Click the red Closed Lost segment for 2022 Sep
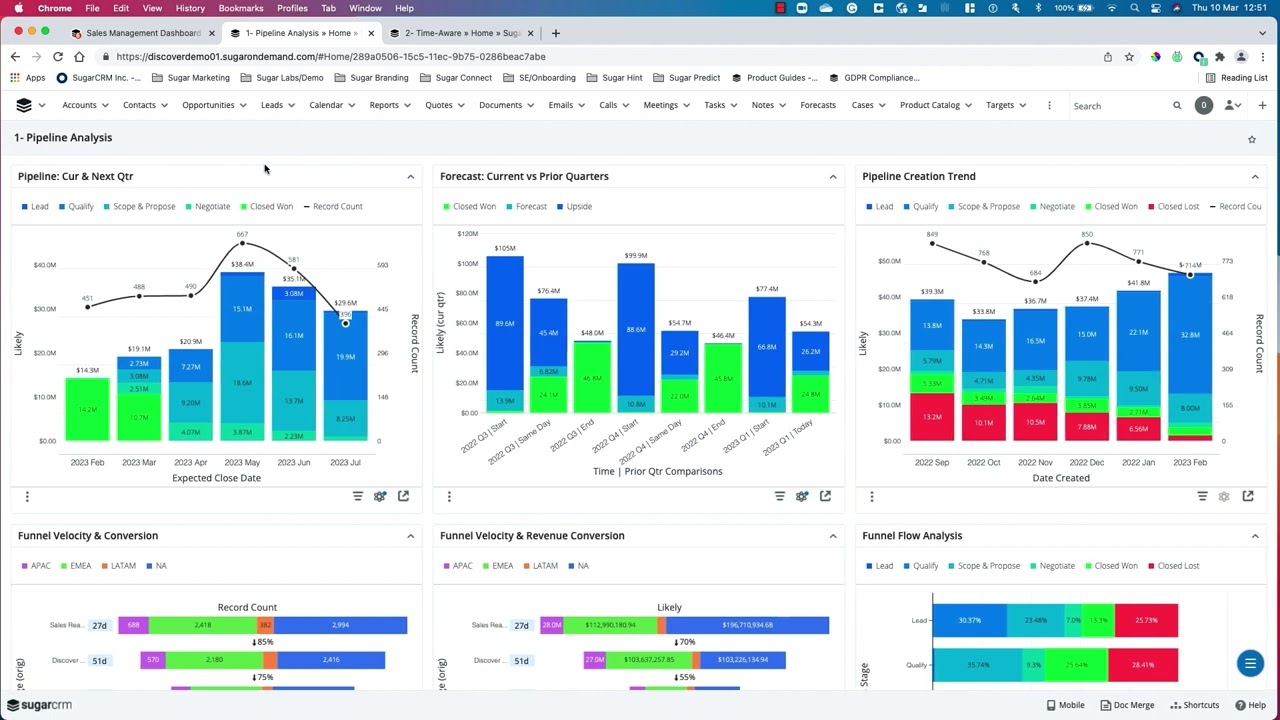Screen dimensions: 1280x720 coord(932,417)
